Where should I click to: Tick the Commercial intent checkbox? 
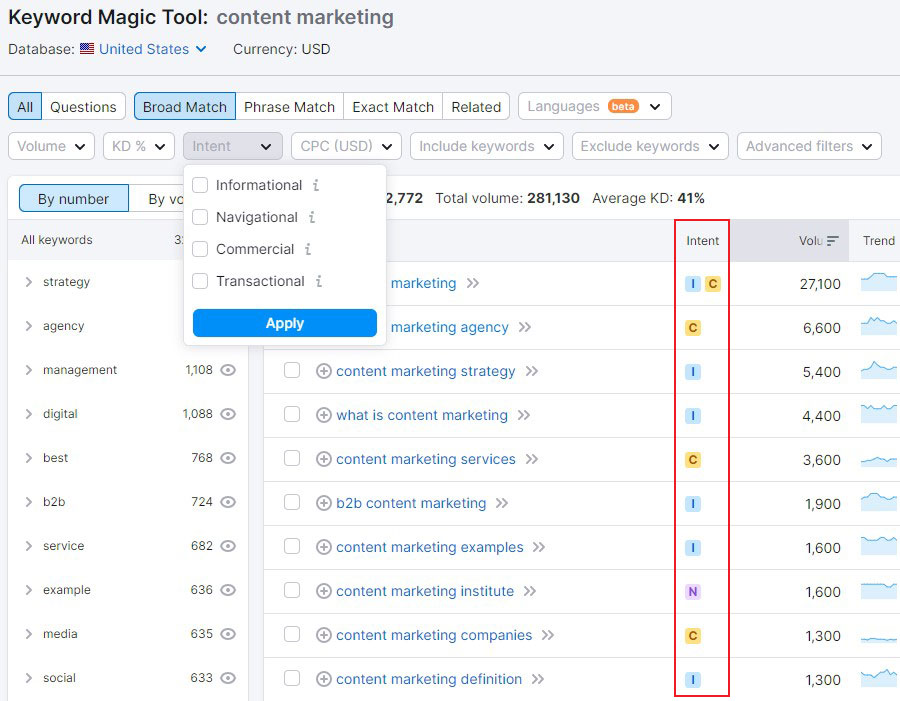pyautogui.click(x=200, y=249)
